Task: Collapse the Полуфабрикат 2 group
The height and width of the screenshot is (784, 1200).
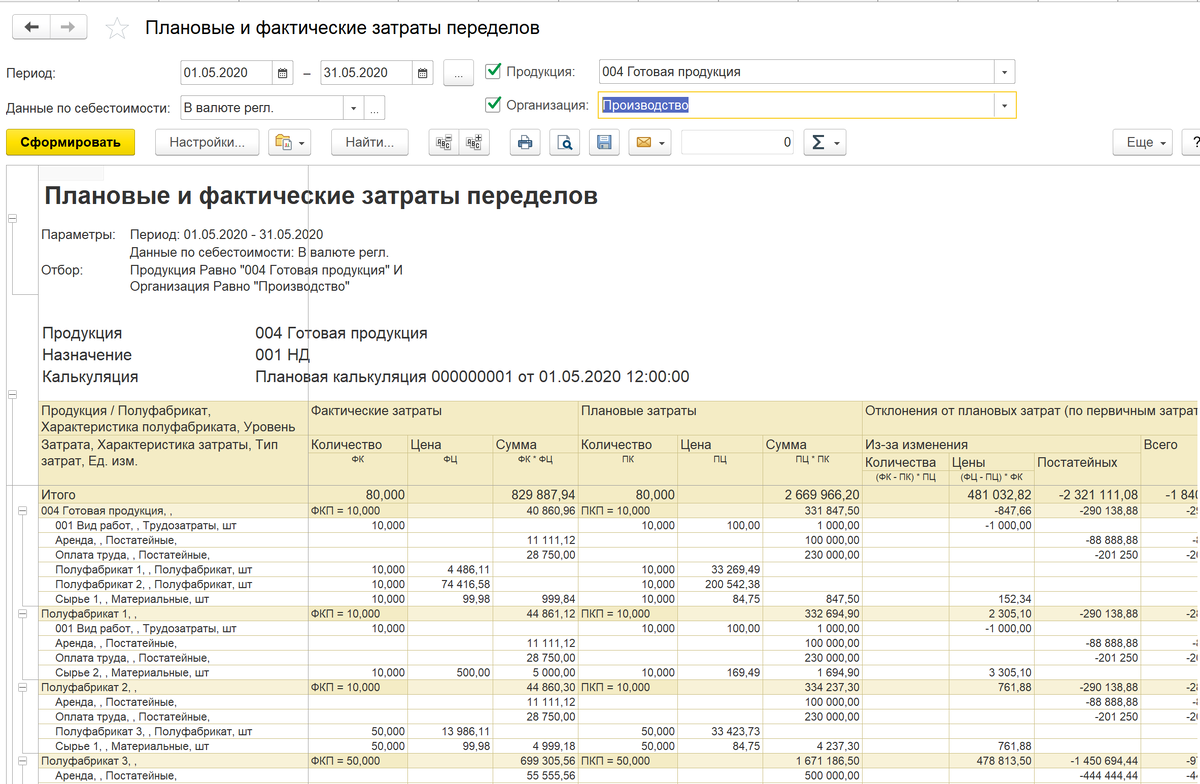Action: point(22,689)
